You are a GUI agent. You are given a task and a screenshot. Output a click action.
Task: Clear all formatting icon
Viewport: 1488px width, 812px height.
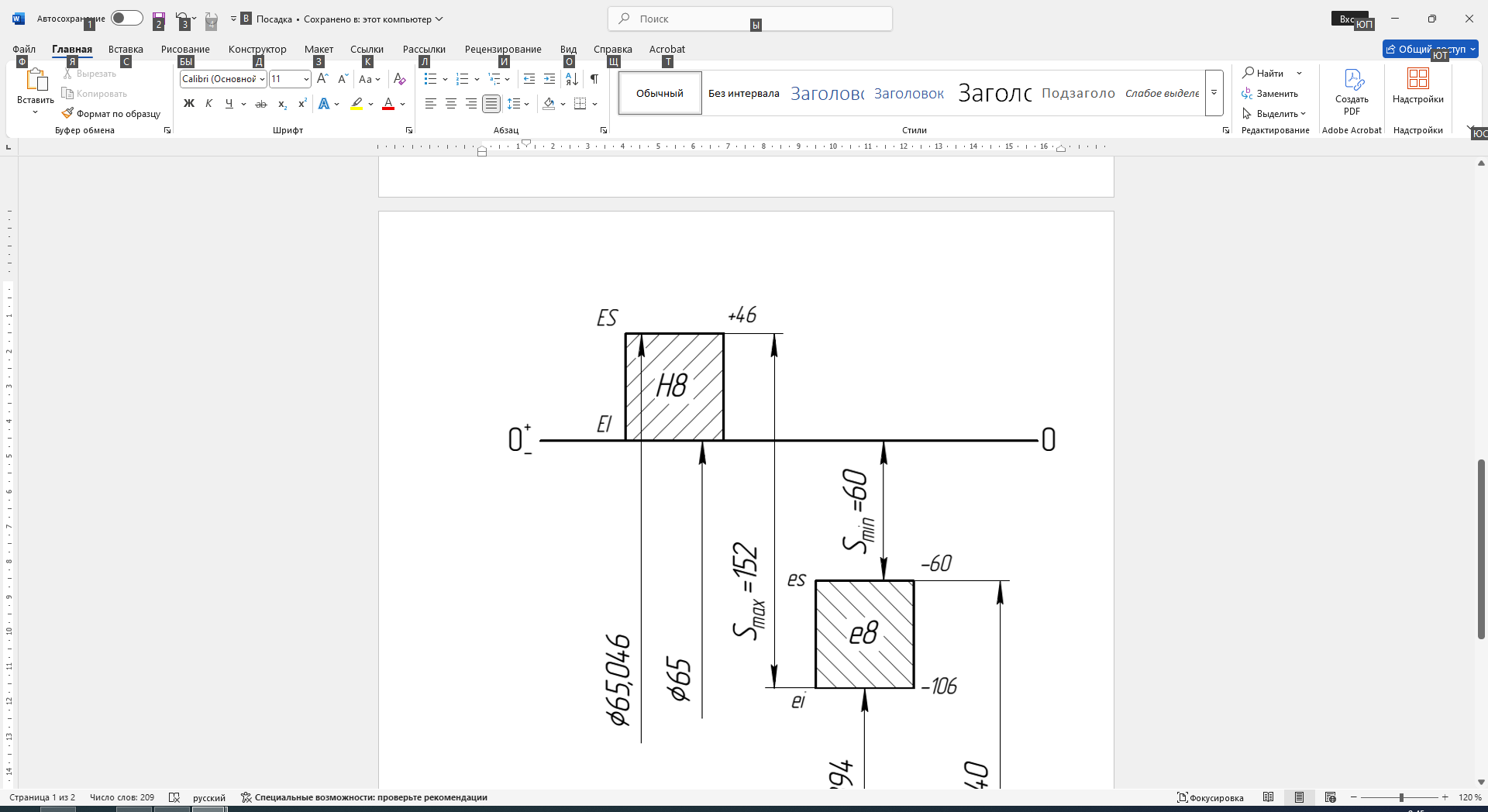pos(399,78)
